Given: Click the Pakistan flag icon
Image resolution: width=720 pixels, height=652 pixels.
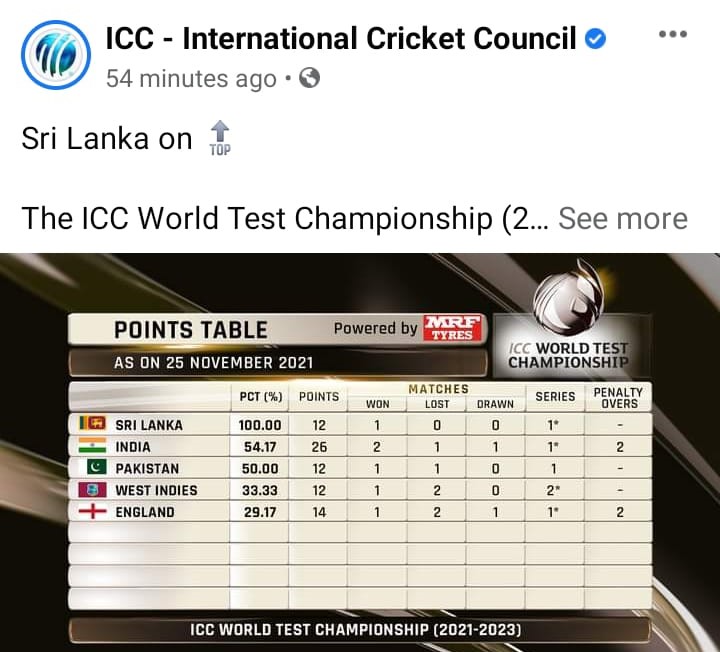Looking at the screenshot, I should point(96,467).
